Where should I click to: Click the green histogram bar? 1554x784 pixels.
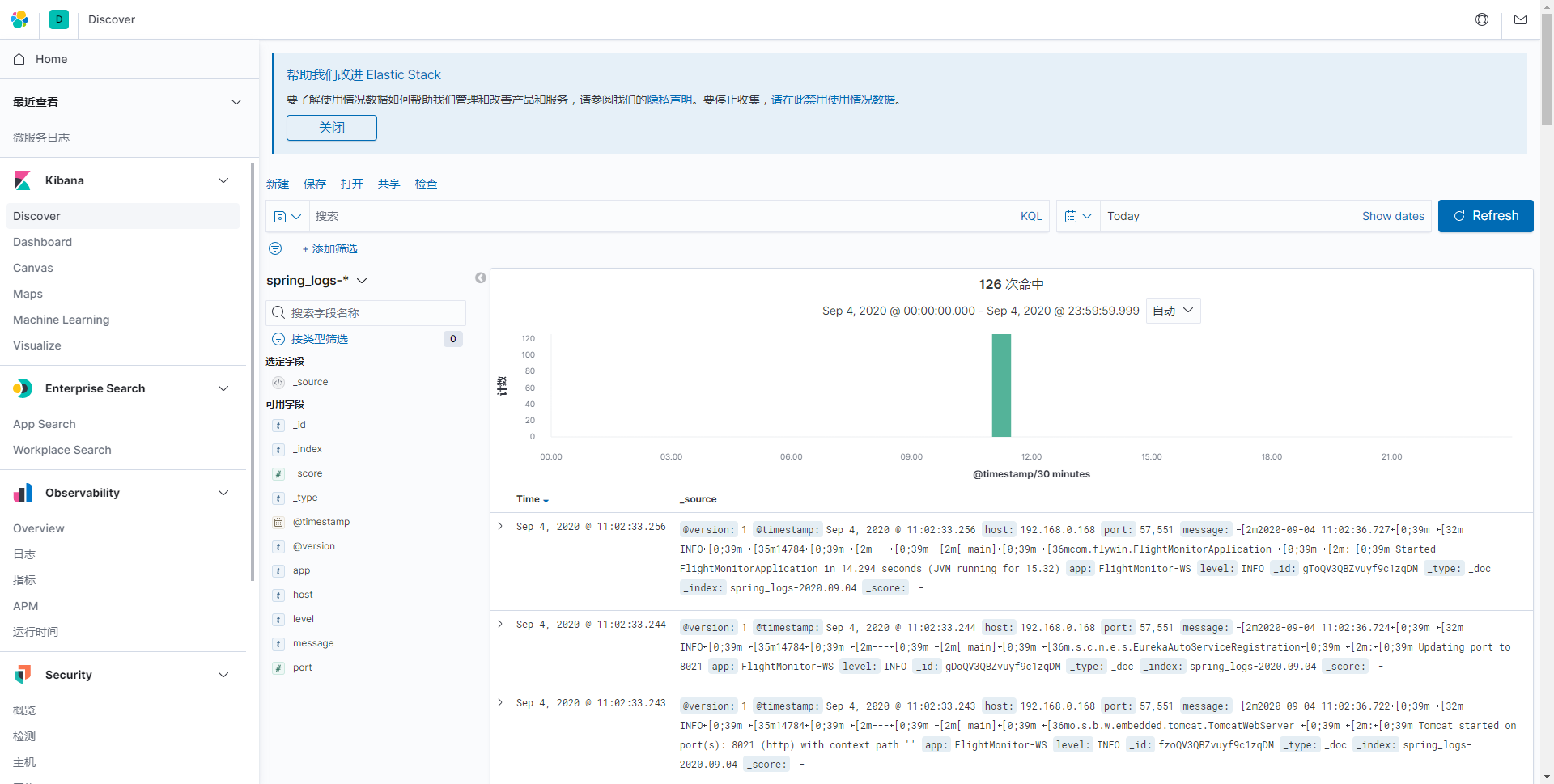1001,386
